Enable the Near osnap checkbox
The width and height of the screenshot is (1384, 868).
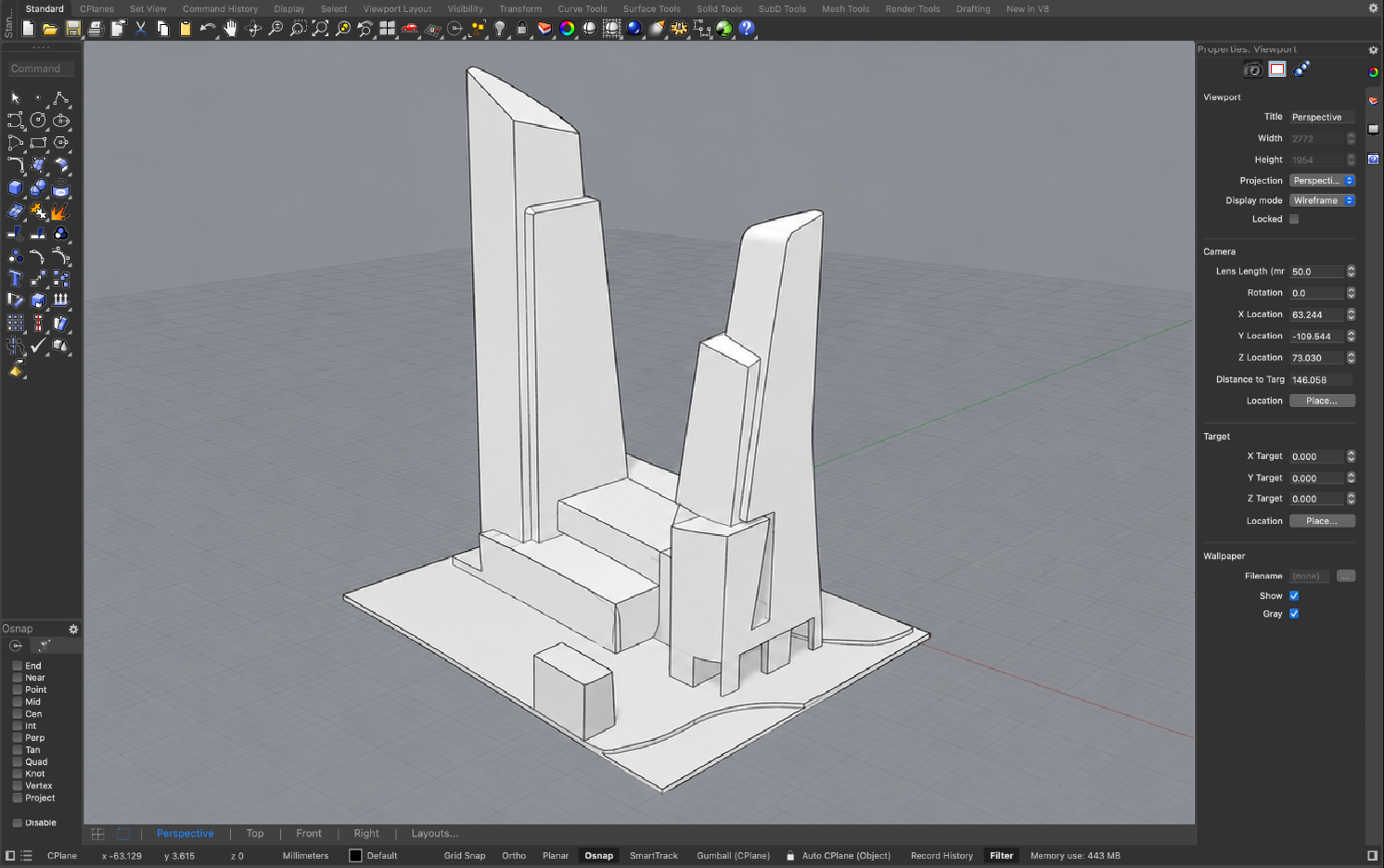click(x=17, y=678)
